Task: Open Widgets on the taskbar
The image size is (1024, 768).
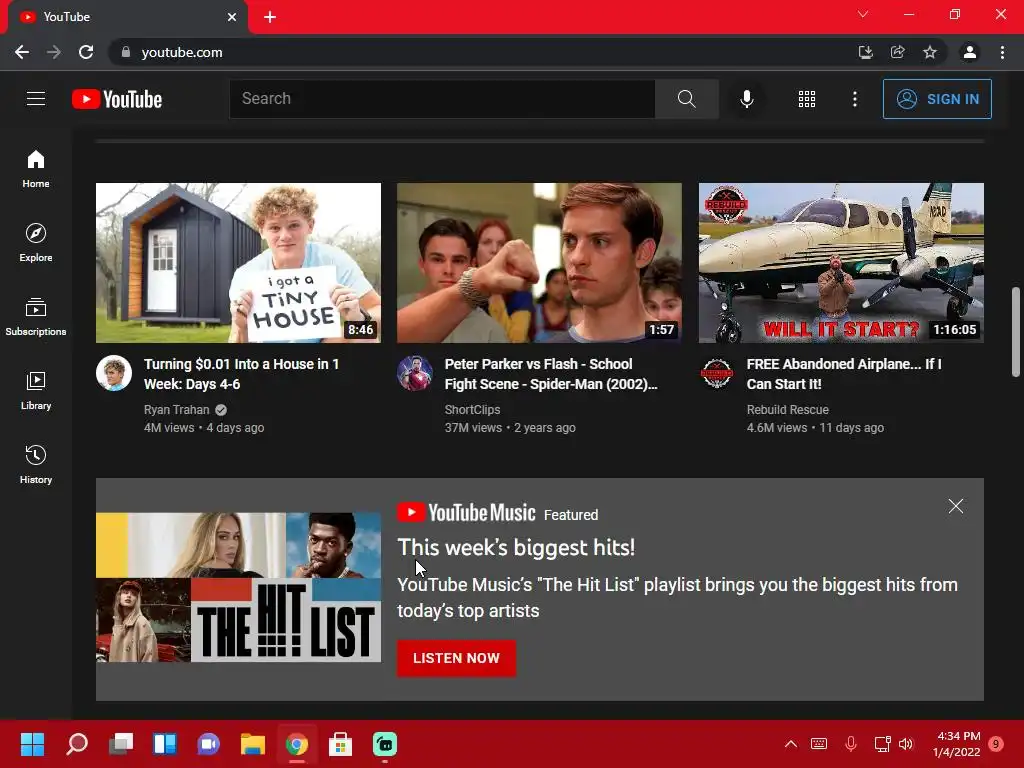Action: (165, 744)
